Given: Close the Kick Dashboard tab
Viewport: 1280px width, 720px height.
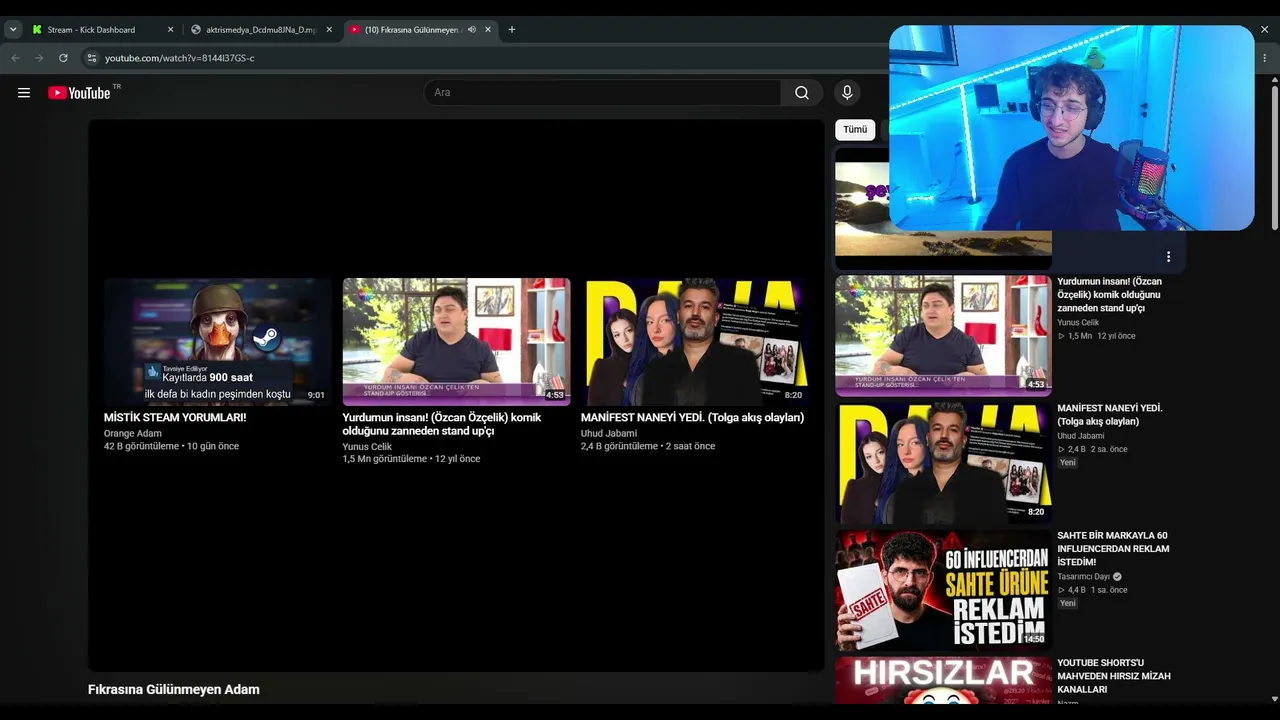Looking at the screenshot, I should pyautogui.click(x=170, y=30).
